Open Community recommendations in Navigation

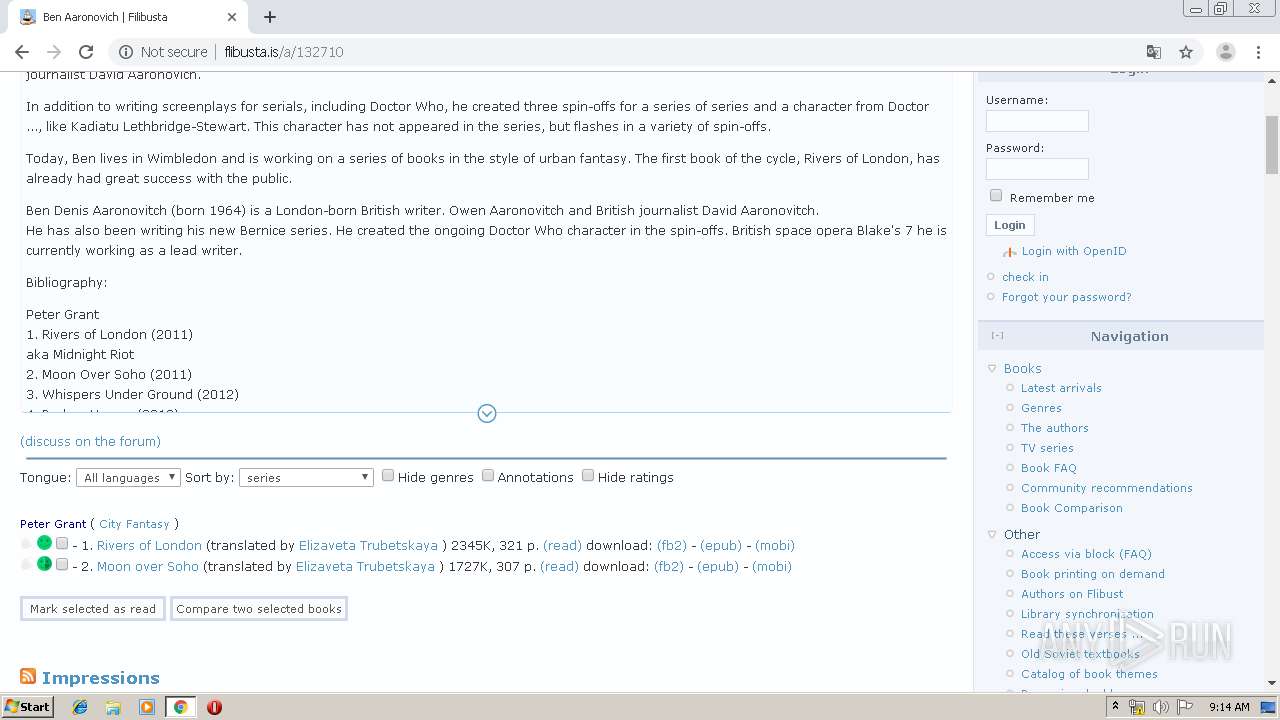1106,488
